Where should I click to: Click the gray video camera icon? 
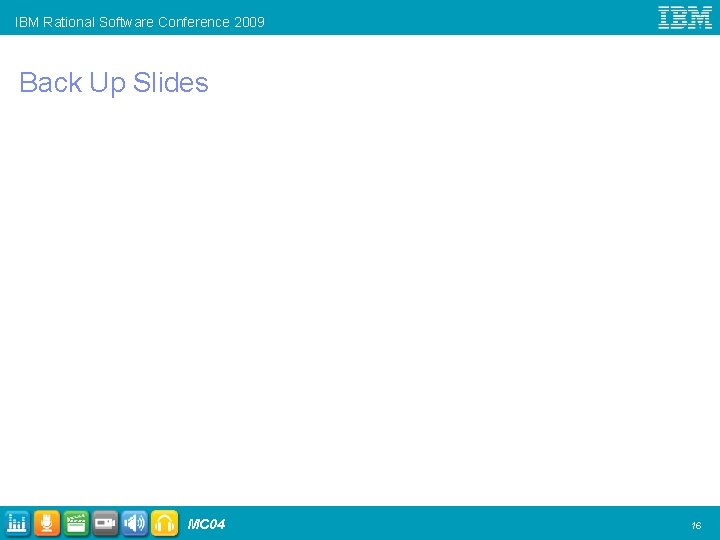click(x=105, y=523)
